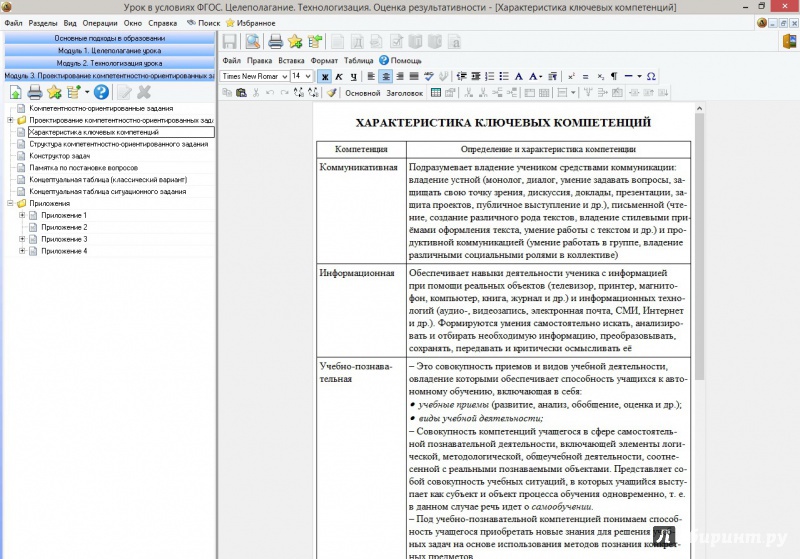Start a bulleted list

pos(504,77)
